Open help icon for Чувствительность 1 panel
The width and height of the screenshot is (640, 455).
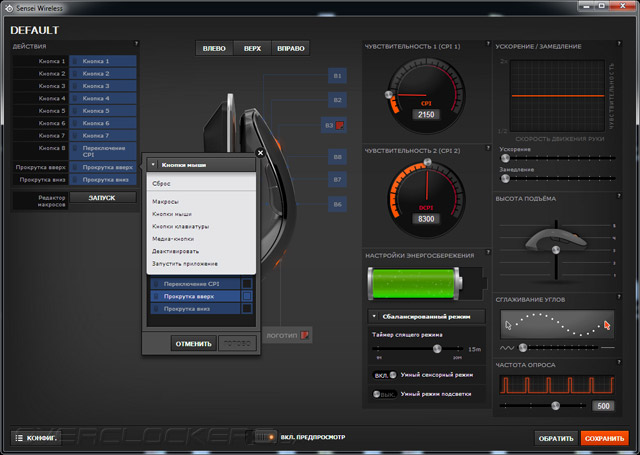click(486, 44)
